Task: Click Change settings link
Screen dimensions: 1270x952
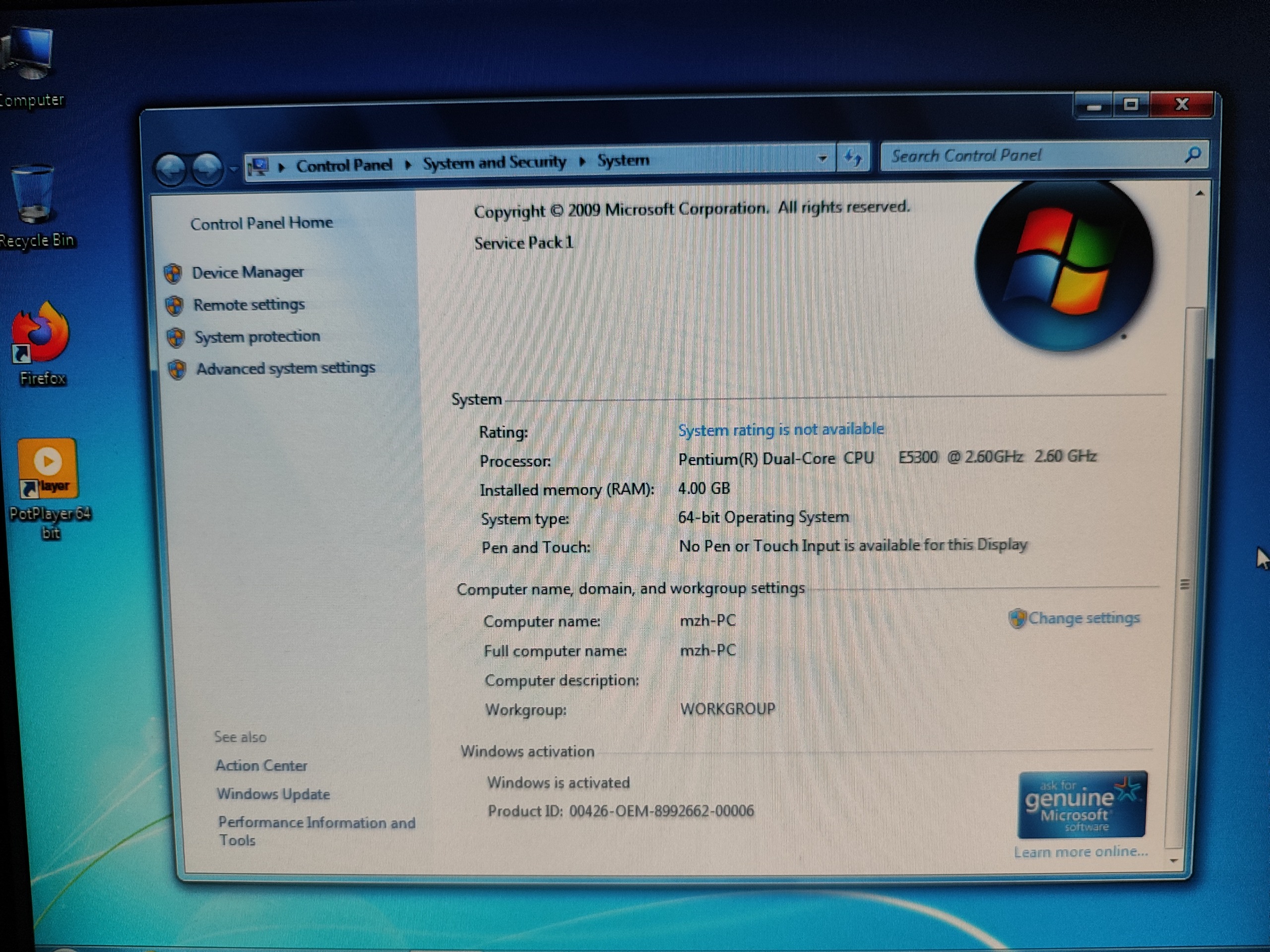Action: [1083, 618]
